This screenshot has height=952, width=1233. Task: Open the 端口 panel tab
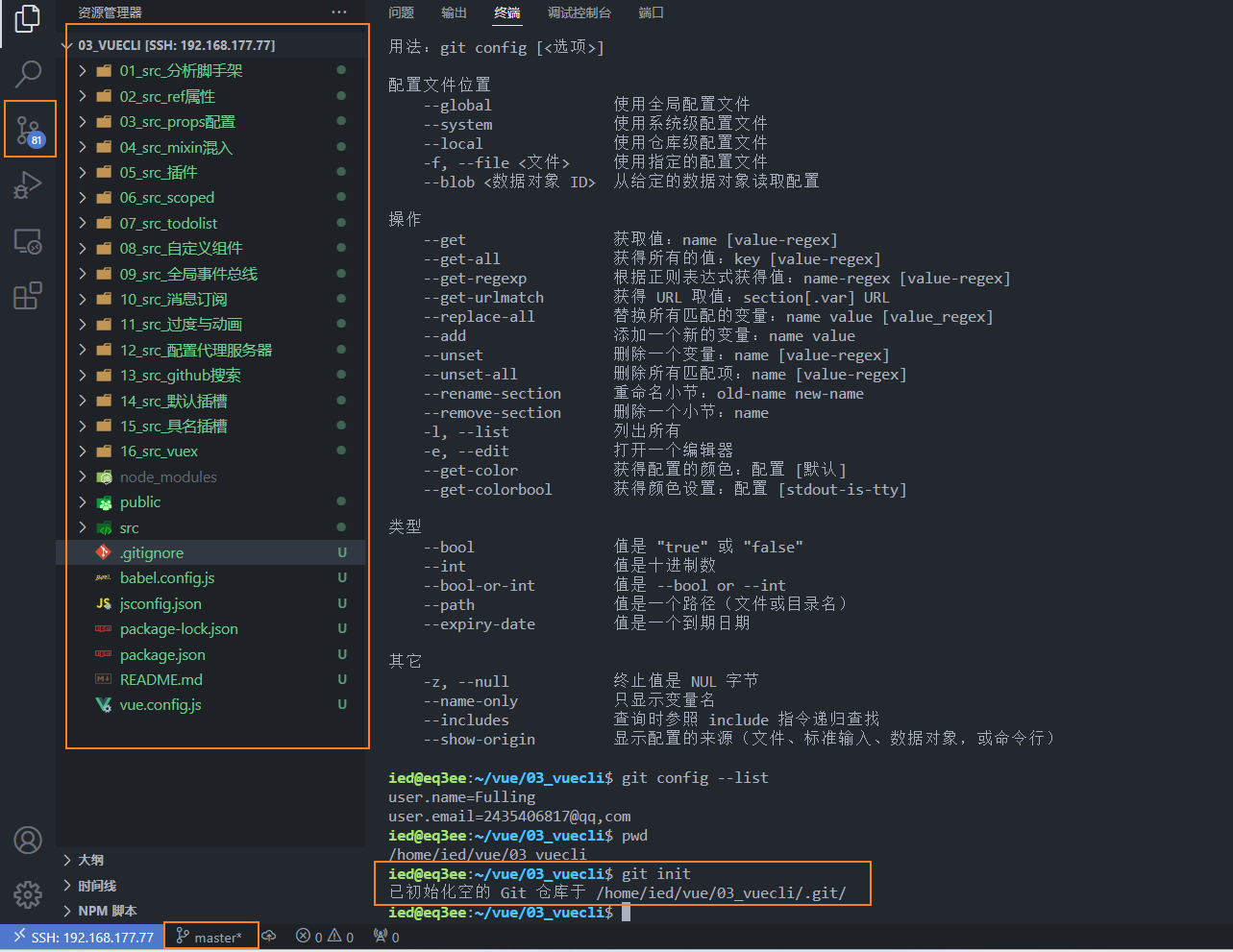point(651,12)
